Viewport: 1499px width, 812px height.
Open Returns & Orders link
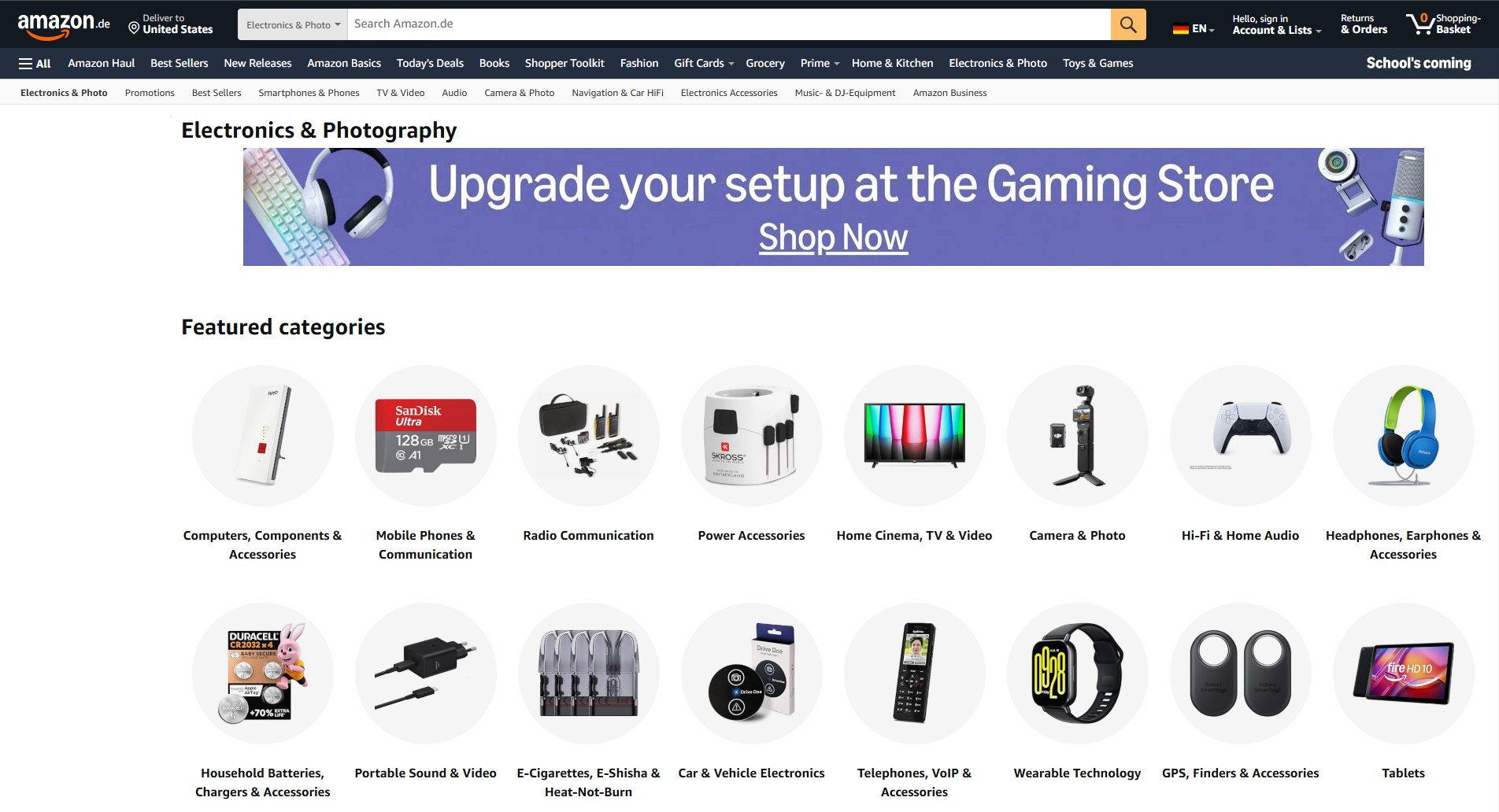(1364, 24)
